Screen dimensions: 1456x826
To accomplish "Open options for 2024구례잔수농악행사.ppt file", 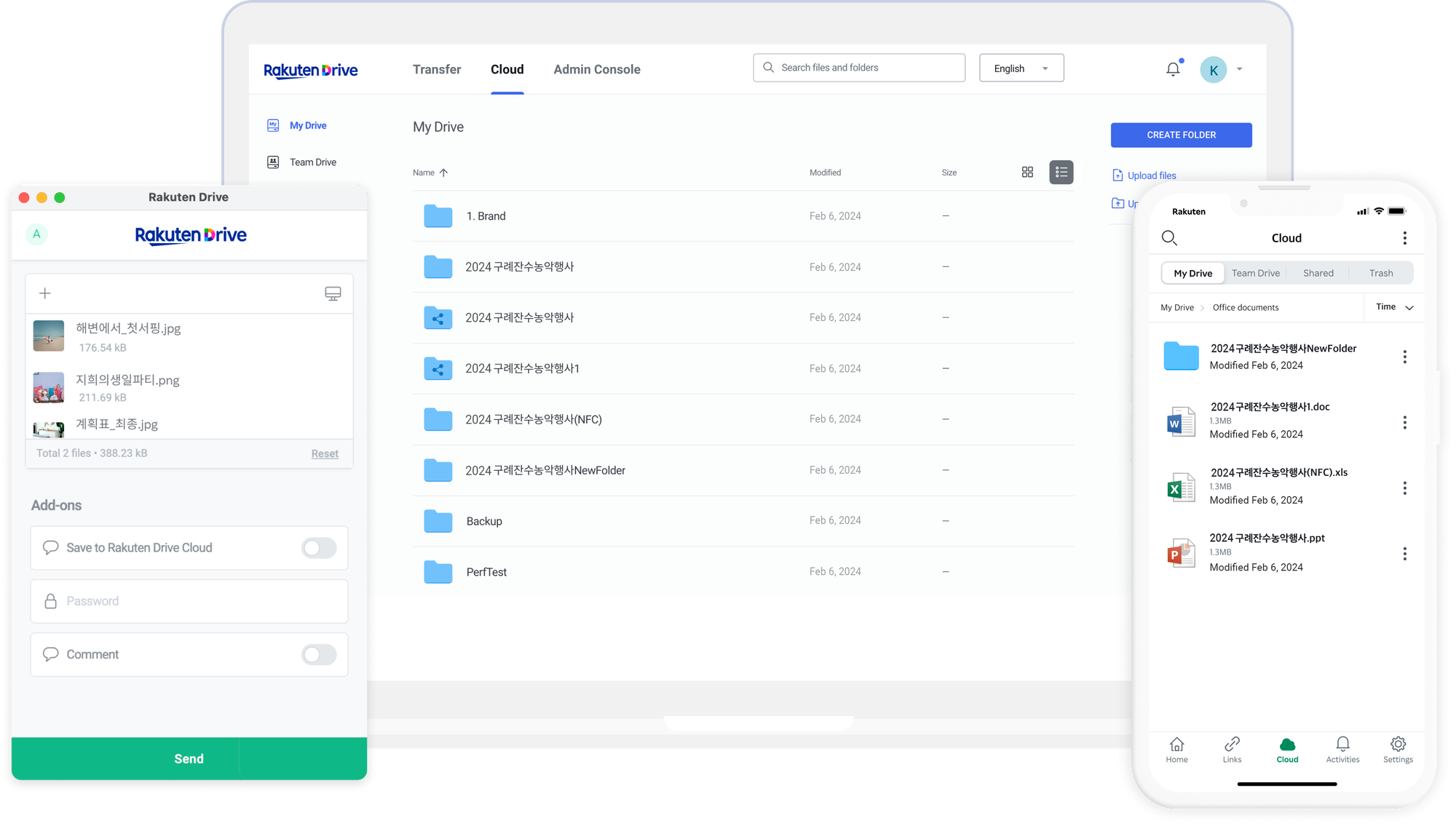I will coord(1404,554).
